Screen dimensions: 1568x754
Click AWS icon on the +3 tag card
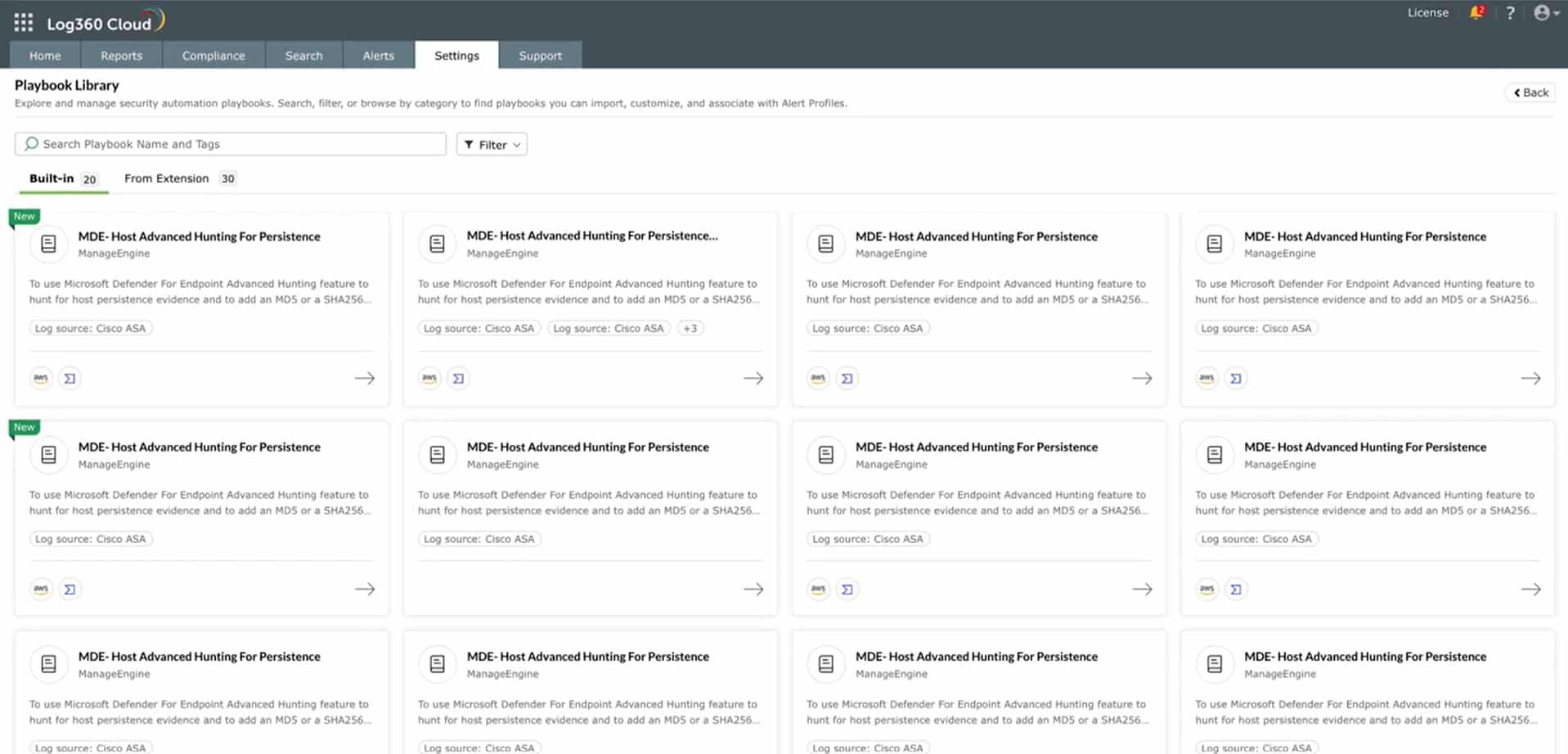(x=429, y=378)
